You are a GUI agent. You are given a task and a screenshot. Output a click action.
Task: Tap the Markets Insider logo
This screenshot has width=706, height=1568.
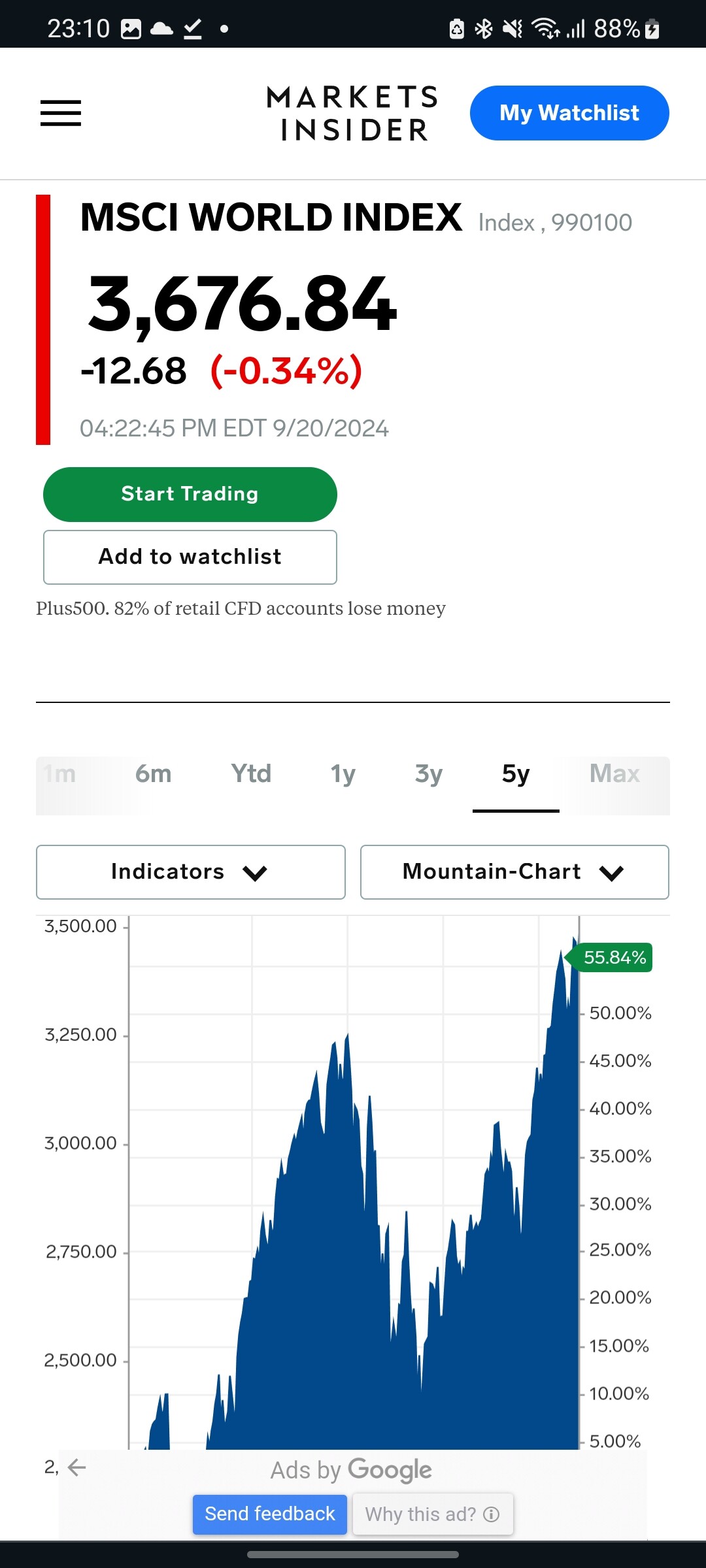pyautogui.click(x=352, y=113)
